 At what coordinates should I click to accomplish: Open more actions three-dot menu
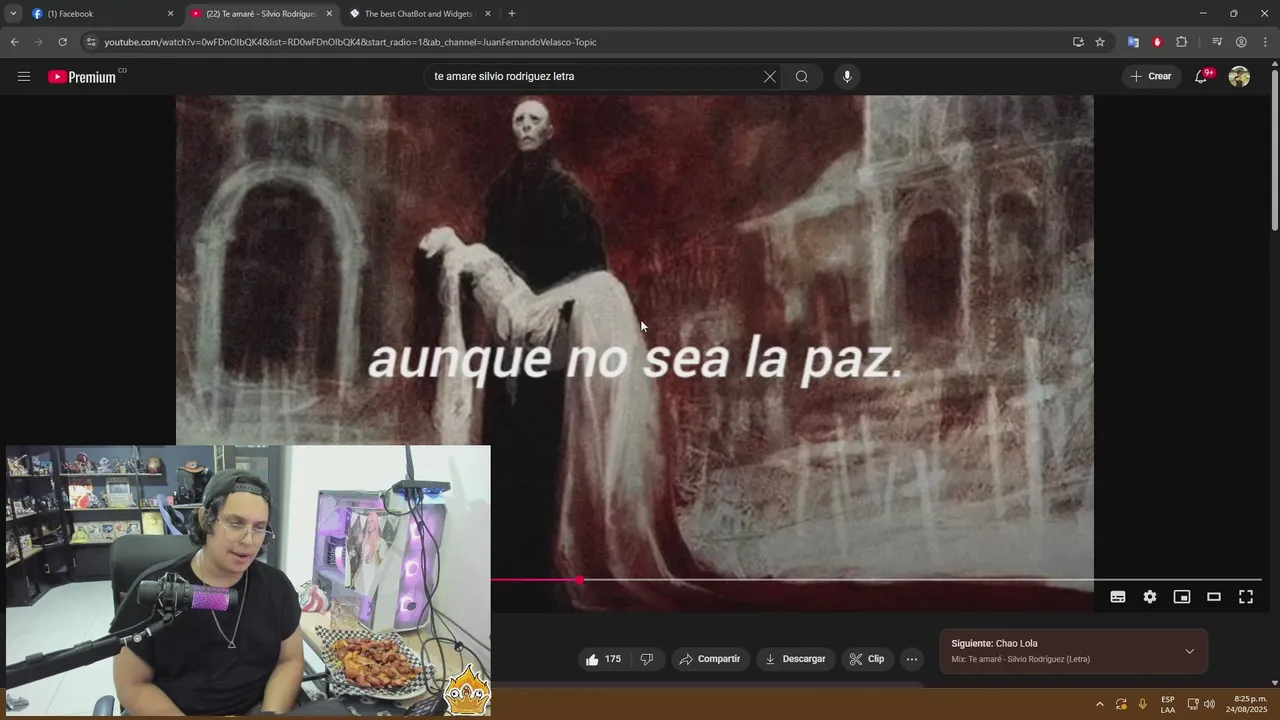pyautogui.click(x=911, y=659)
